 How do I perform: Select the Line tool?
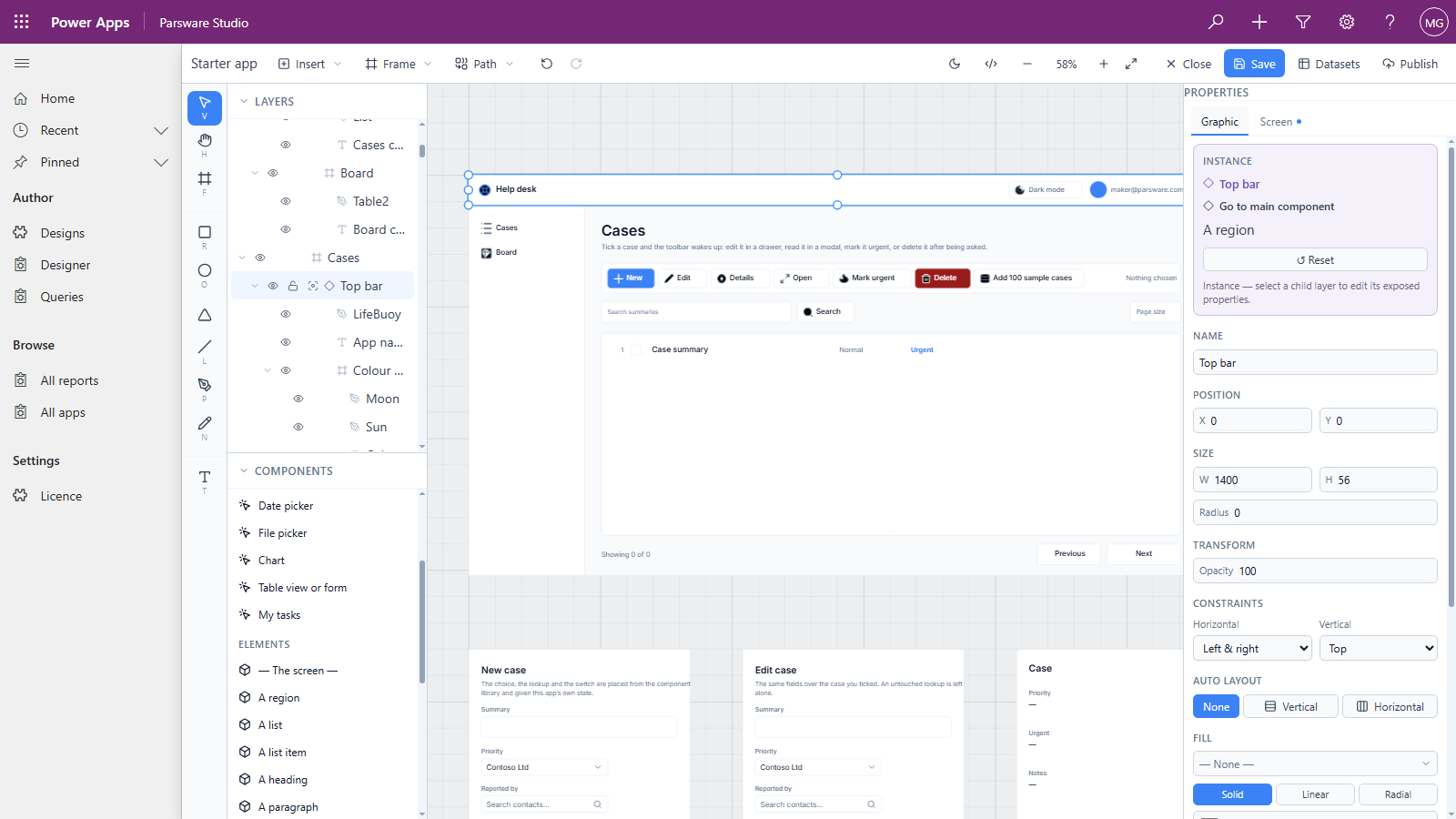point(205,350)
